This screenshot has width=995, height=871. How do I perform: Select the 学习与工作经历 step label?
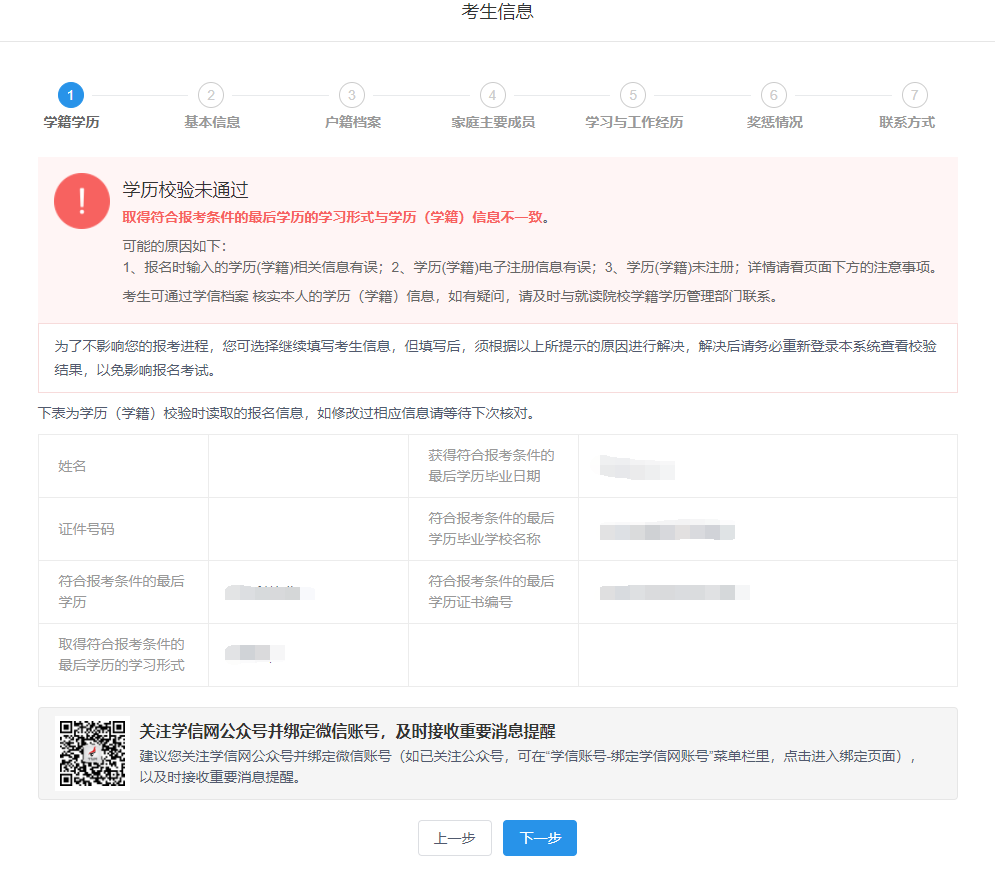[x=633, y=122]
